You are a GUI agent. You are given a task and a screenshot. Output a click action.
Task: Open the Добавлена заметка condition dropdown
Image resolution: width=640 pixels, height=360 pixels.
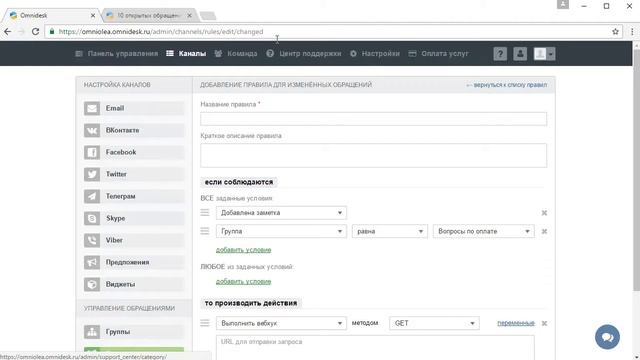pyautogui.click(x=281, y=213)
